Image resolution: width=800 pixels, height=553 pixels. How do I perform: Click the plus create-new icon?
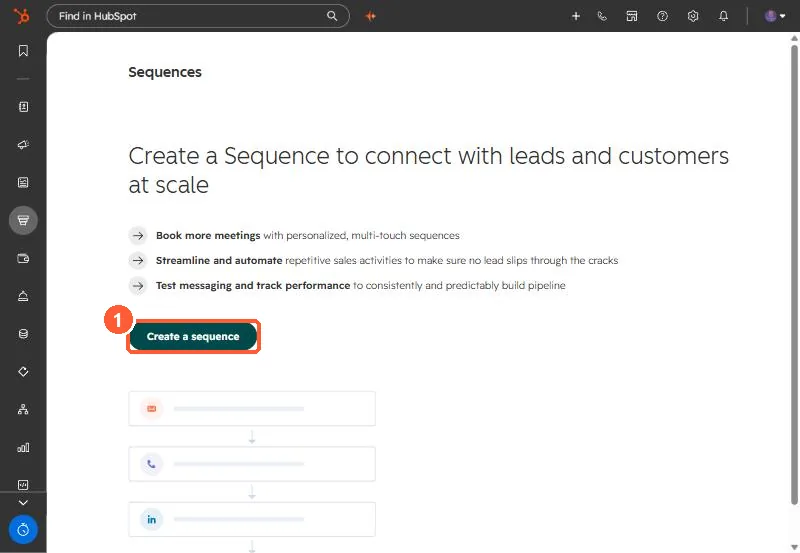pyautogui.click(x=576, y=16)
